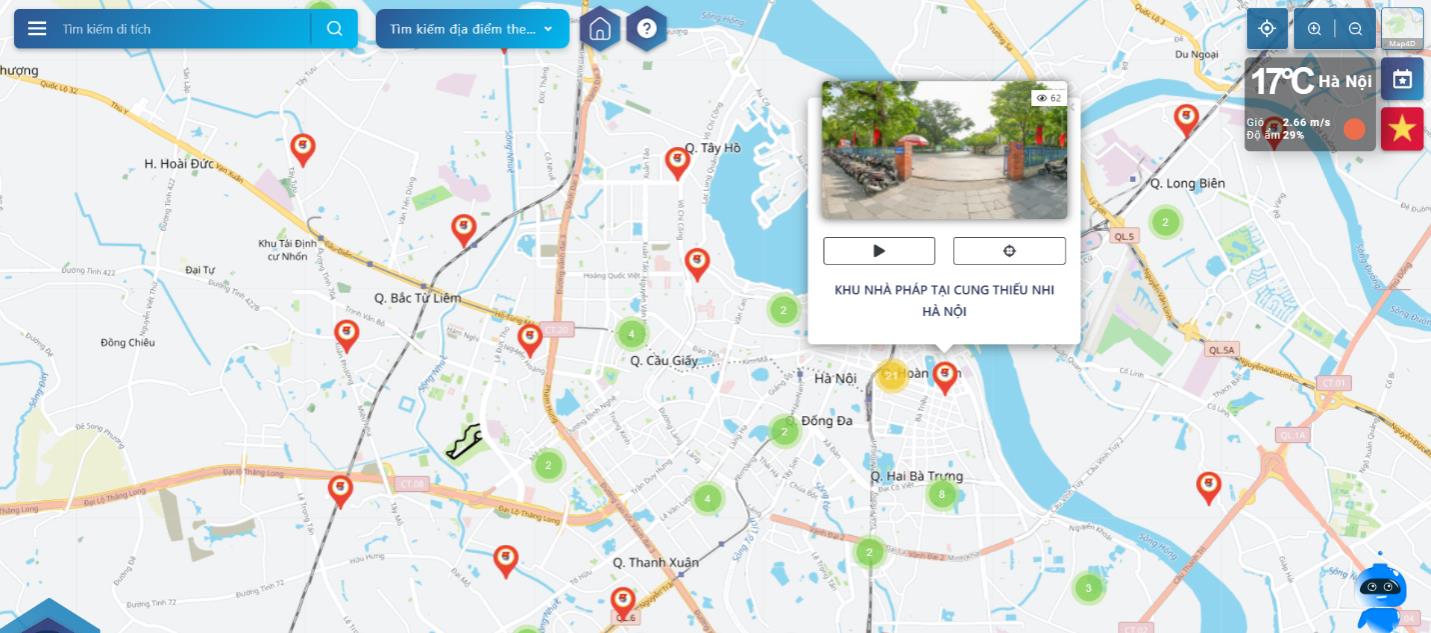1431x633 pixels.
Task: Expand the yellow cluster marker with 21
Action: point(891,376)
